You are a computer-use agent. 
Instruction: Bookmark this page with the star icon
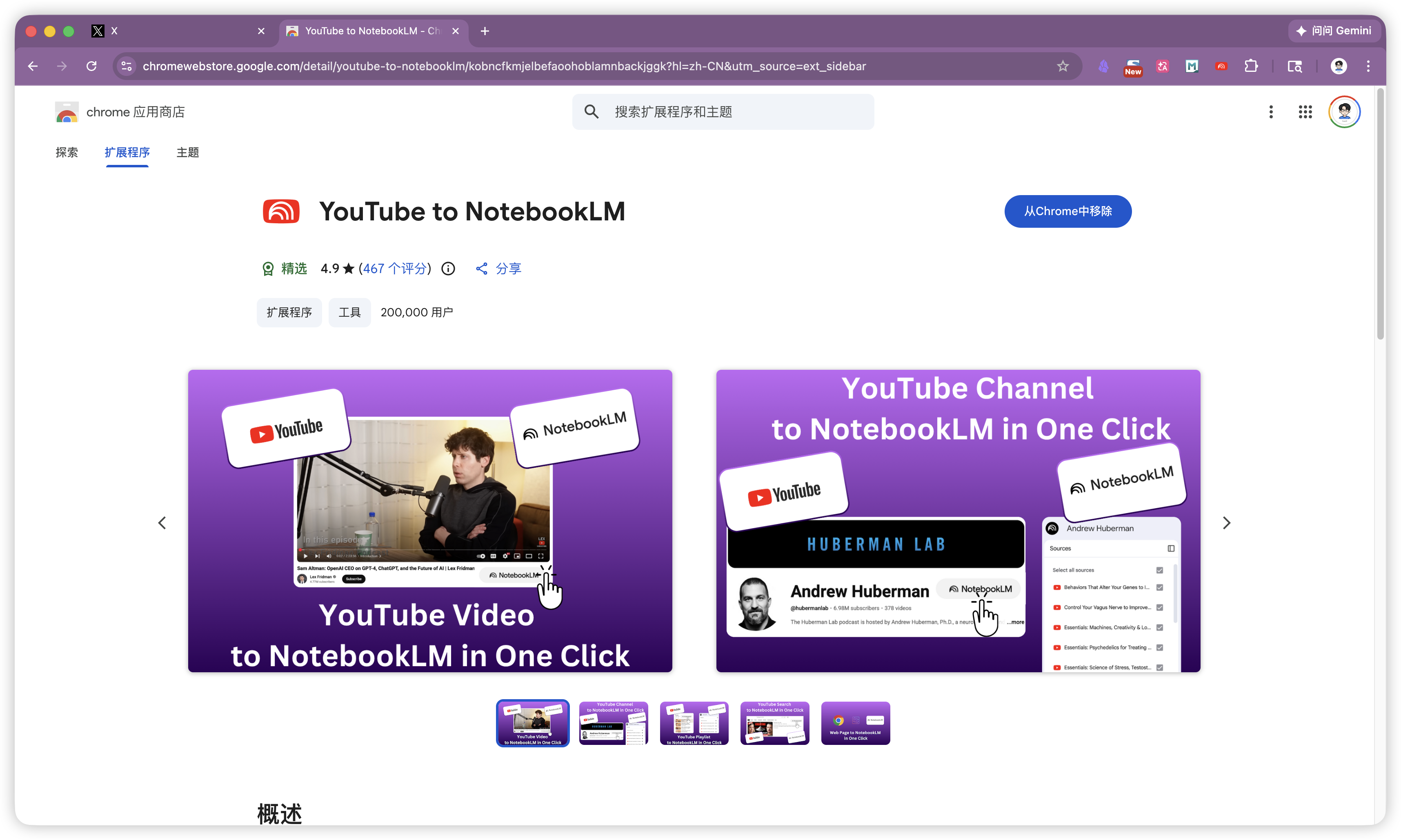pyautogui.click(x=1063, y=66)
